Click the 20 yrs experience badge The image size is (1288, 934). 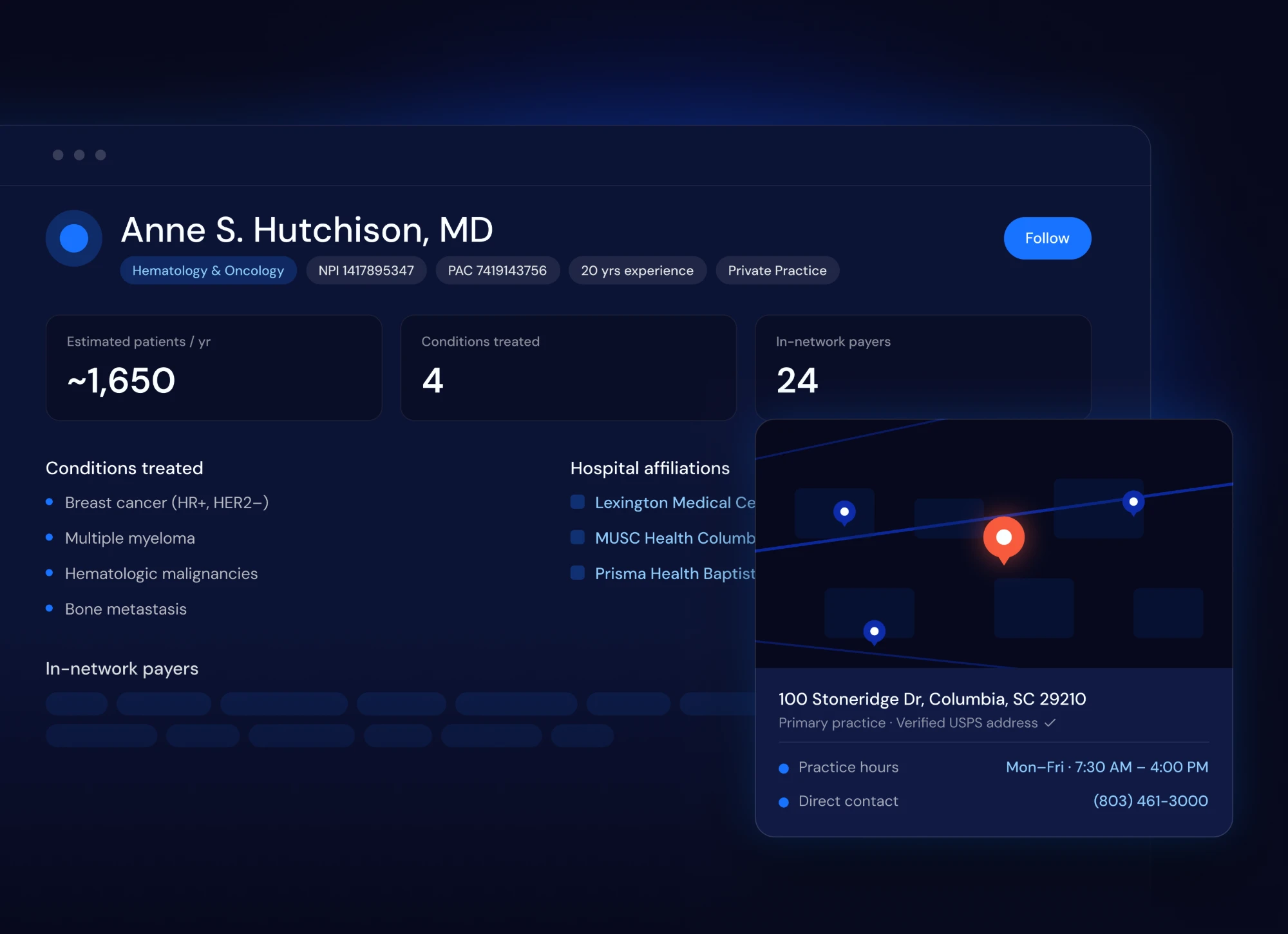point(638,271)
